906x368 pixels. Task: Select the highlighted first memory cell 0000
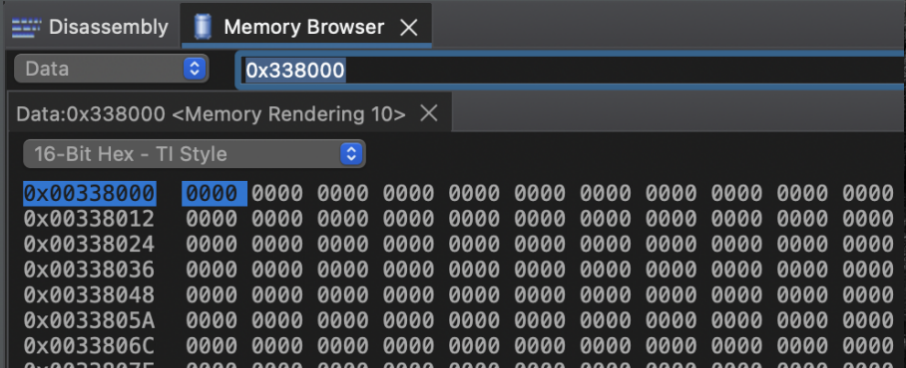coord(214,194)
